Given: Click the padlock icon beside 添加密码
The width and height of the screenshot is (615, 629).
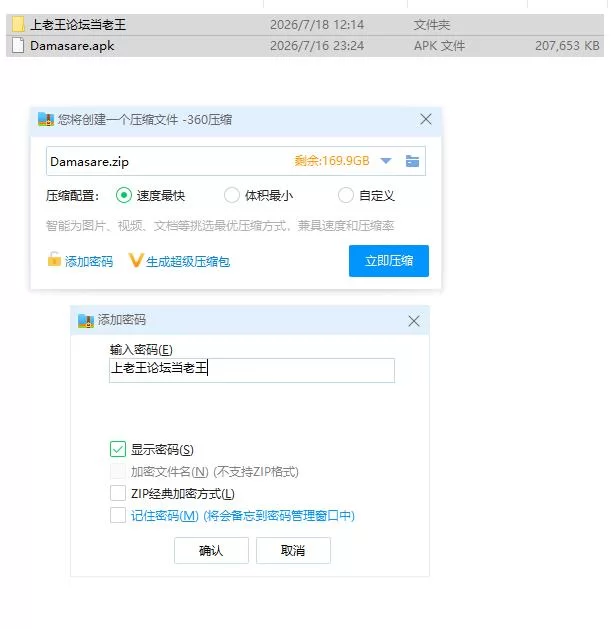Looking at the screenshot, I should point(54,260).
